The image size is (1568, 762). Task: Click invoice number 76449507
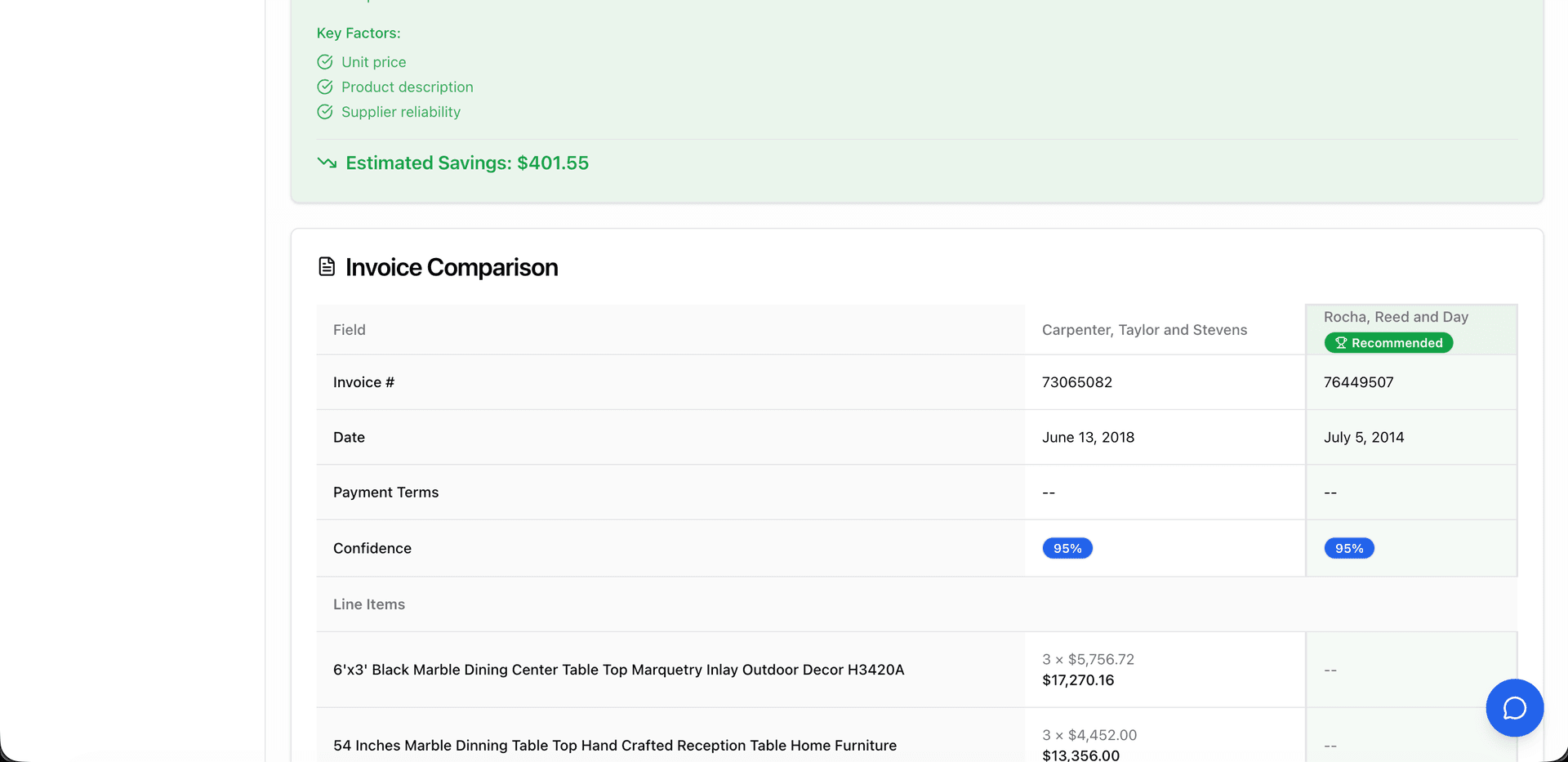[x=1358, y=381]
